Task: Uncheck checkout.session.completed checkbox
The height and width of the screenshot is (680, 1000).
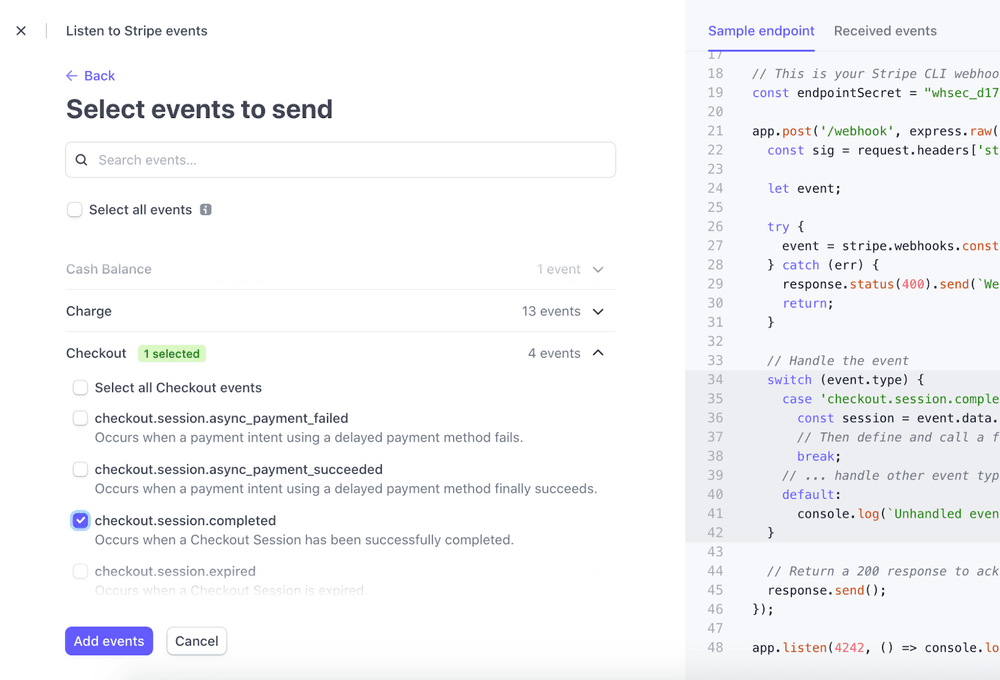Action: [80, 521]
